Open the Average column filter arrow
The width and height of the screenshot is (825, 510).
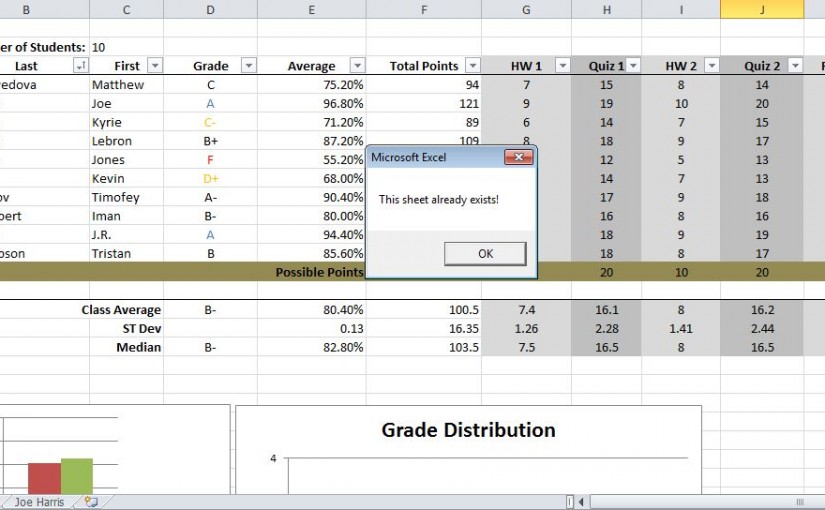(x=356, y=66)
